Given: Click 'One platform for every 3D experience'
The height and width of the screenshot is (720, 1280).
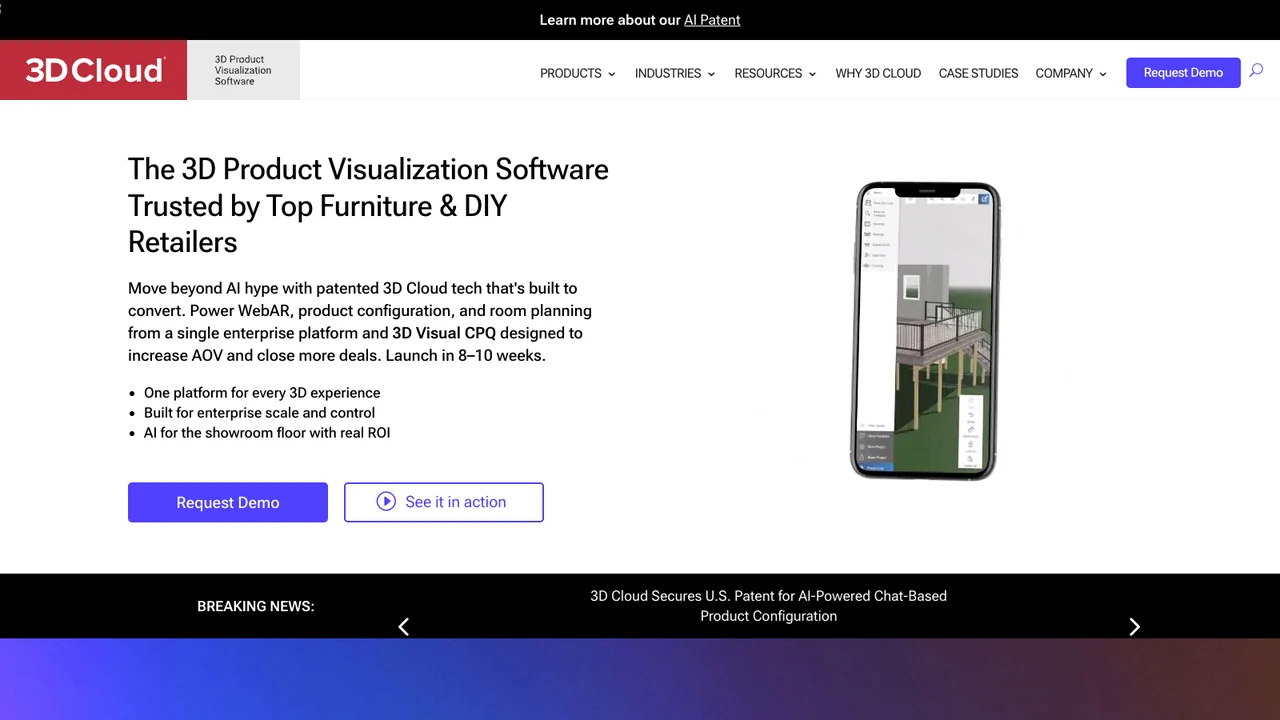Looking at the screenshot, I should point(262,393).
